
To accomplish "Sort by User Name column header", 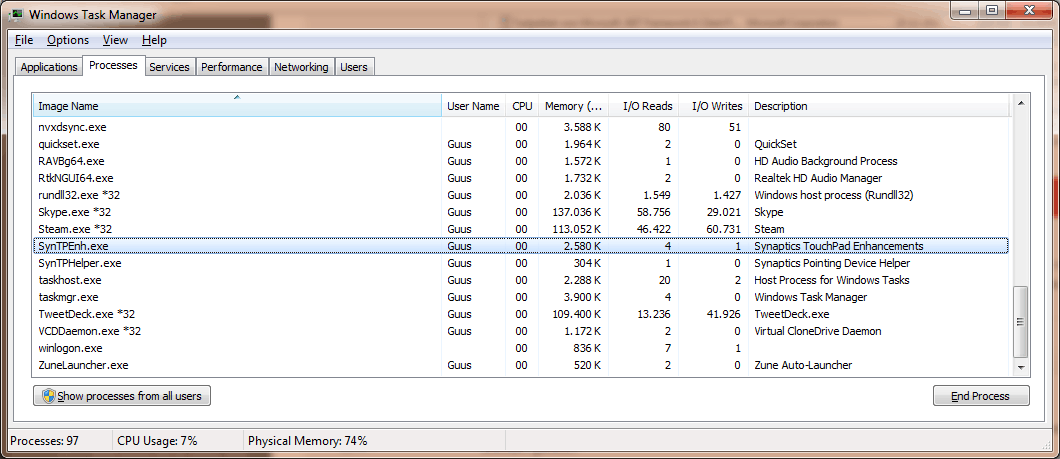I will click(473, 106).
